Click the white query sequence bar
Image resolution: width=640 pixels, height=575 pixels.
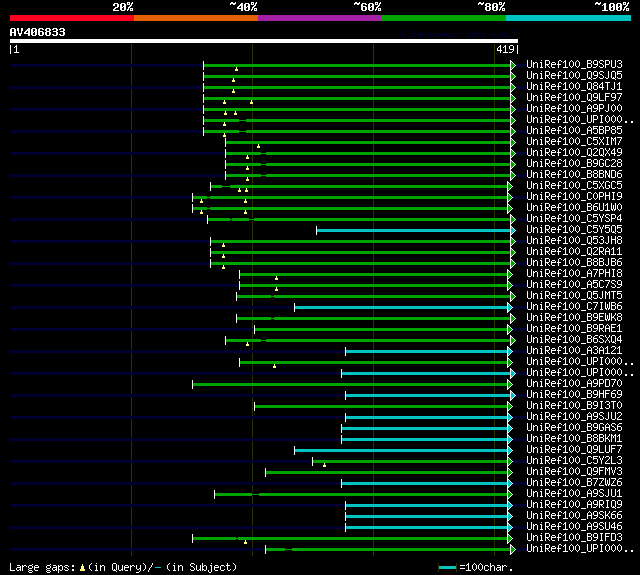click(x=264, y=41)
